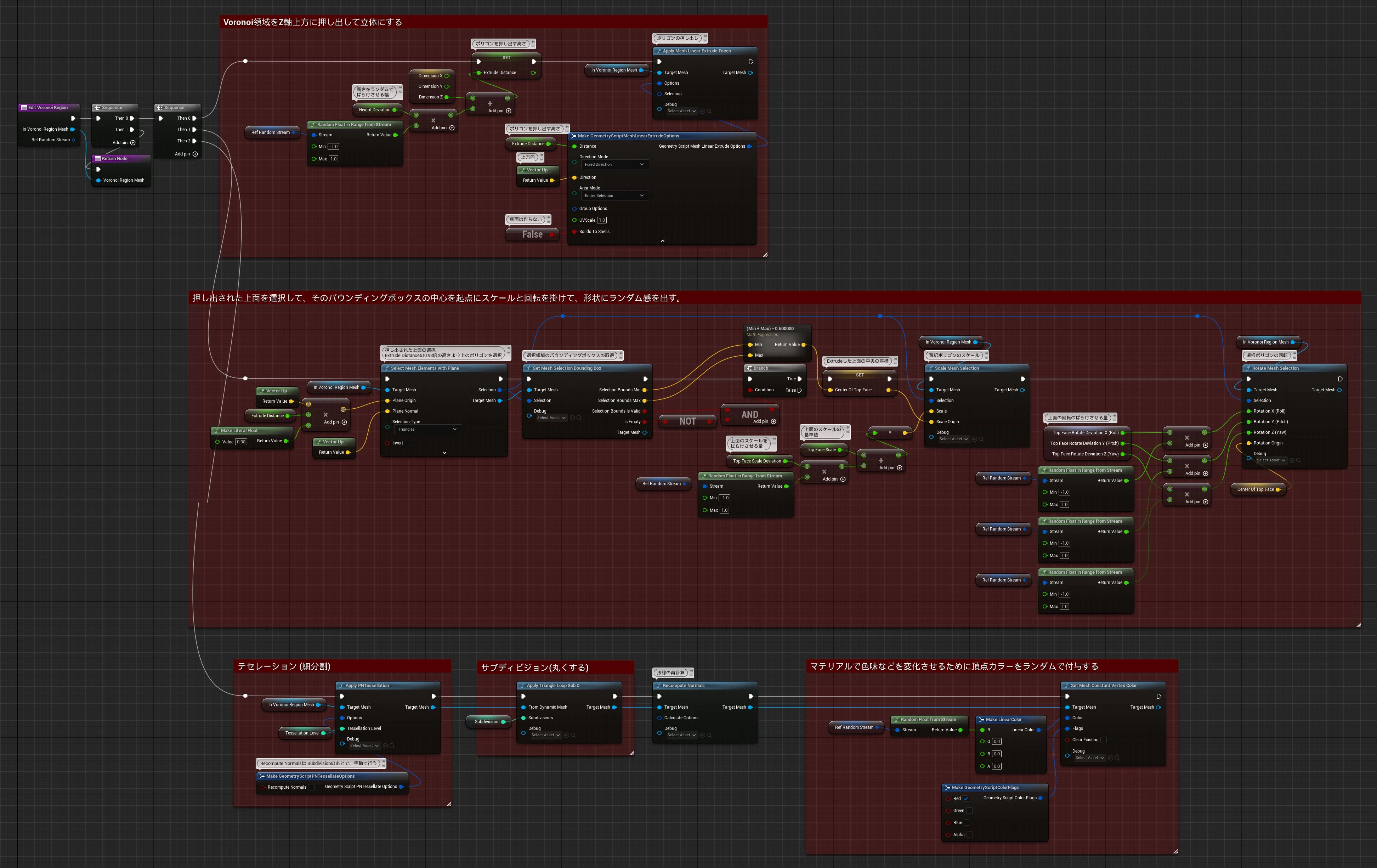Click the Apply Mesh Linear Extrude Faces exec output pin

click(x=751, y=62)
